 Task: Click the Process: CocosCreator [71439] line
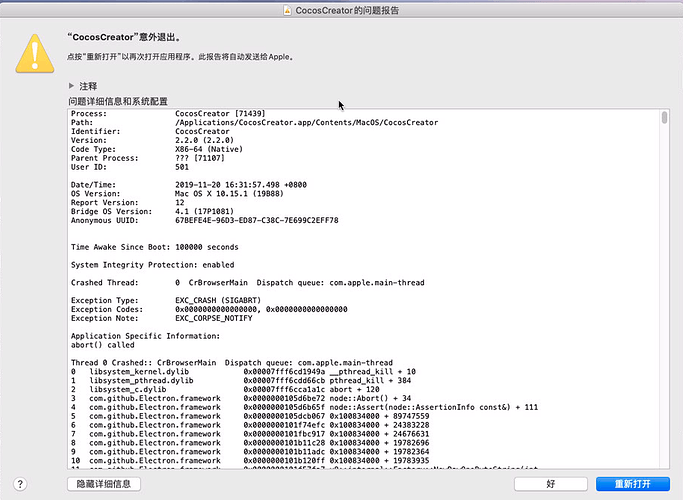click(x=168, y=114)
